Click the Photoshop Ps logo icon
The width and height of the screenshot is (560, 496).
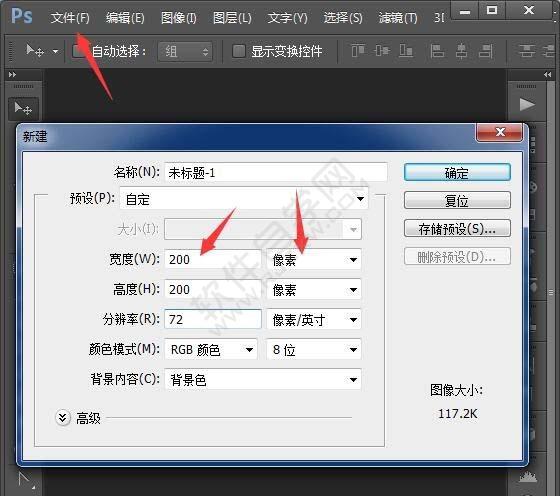point(21,16)
